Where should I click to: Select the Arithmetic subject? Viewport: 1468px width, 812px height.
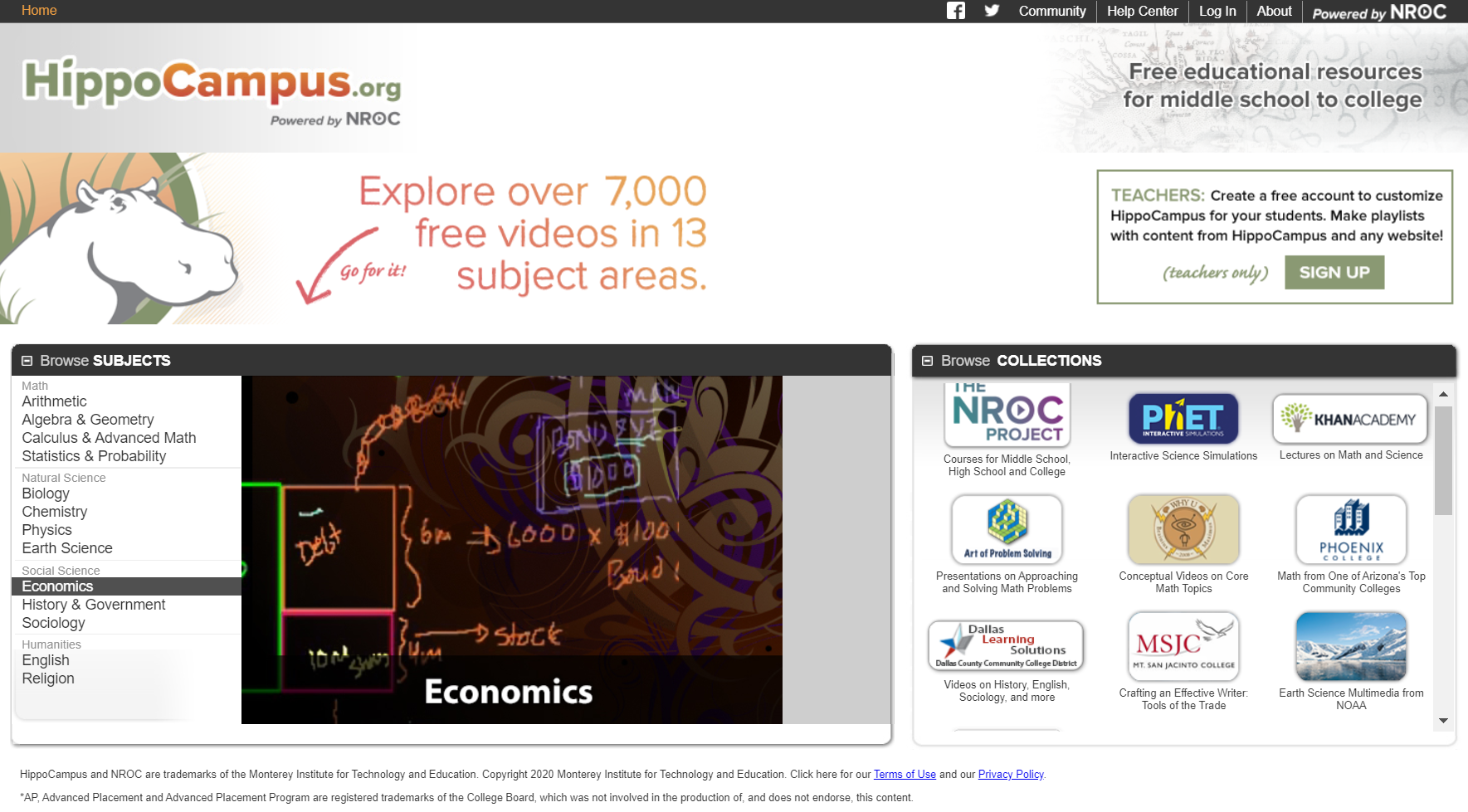[x=54, y=401]
